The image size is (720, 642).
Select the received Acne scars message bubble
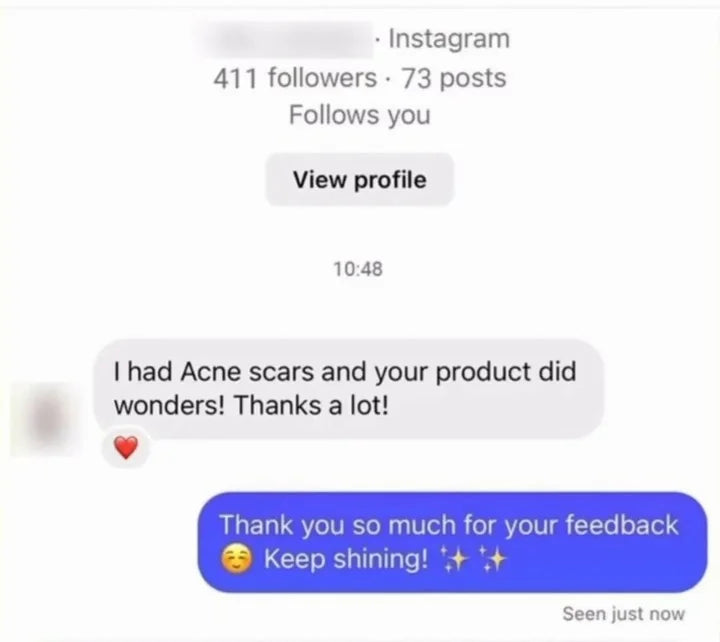click(x=349, y=389)
